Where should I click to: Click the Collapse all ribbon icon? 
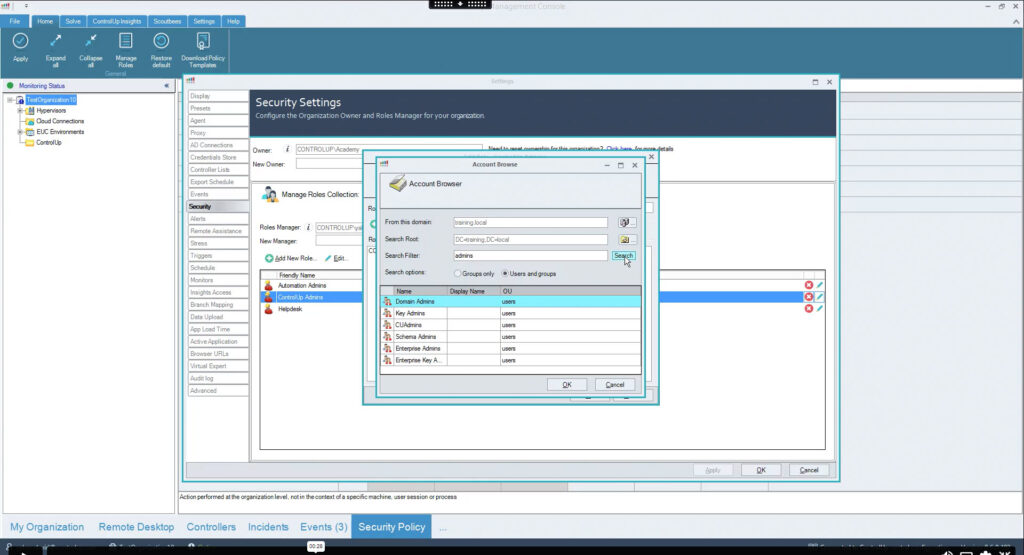click(x=90, y=41)
